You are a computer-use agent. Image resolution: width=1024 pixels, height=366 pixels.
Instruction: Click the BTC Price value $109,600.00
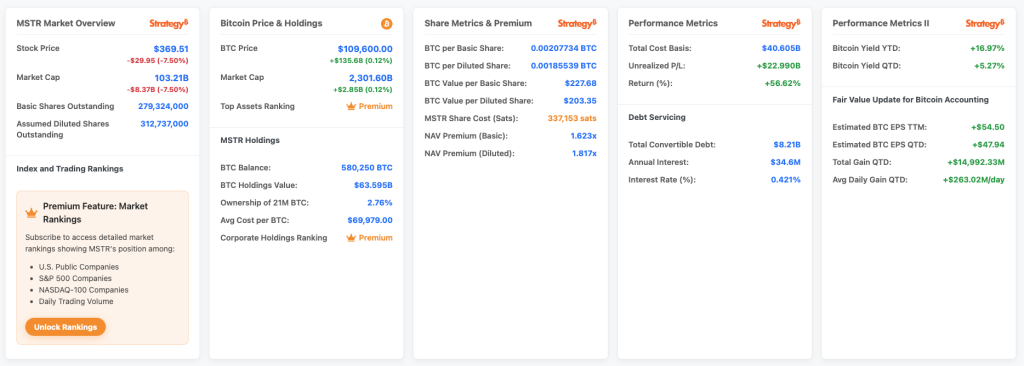tap(365, 48)
